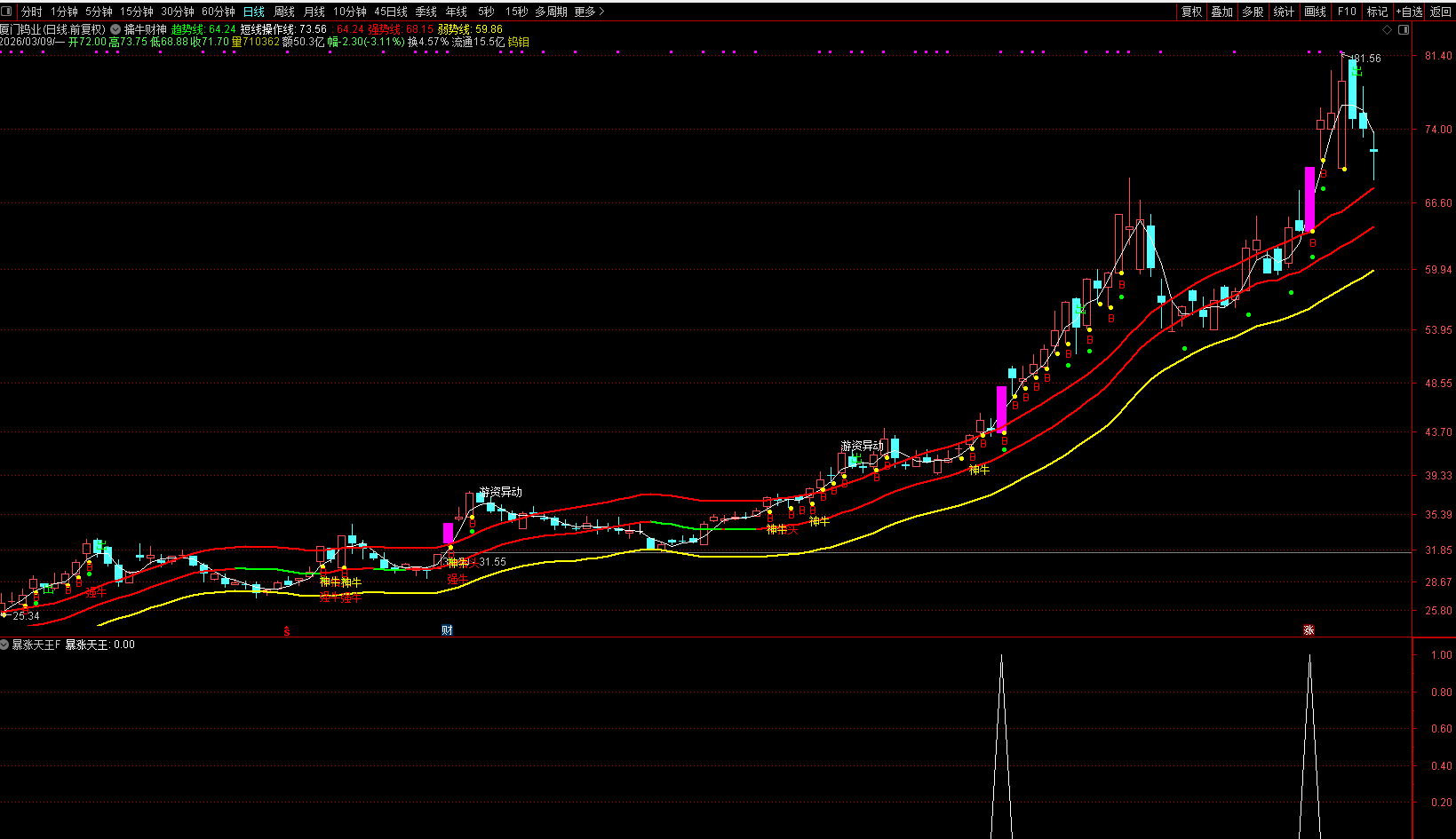Click the diamond icon above the price axis
Screen dimensions: 1456x839
(1388, 30)
